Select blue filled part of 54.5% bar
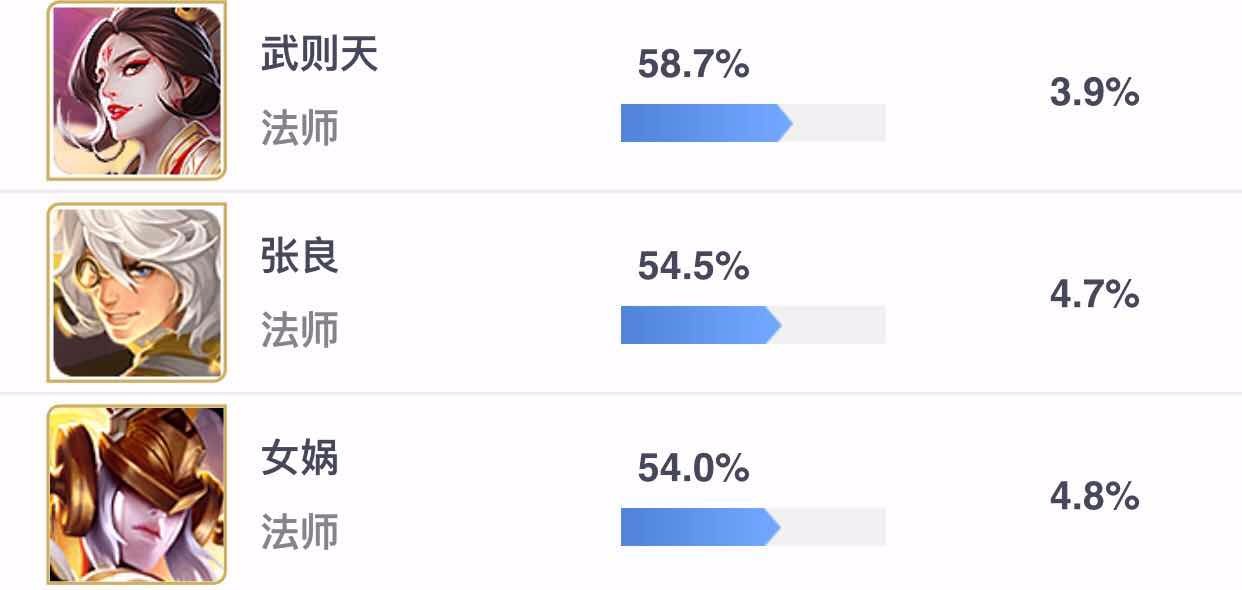1242x590 pixels. [x=700, y=325]
